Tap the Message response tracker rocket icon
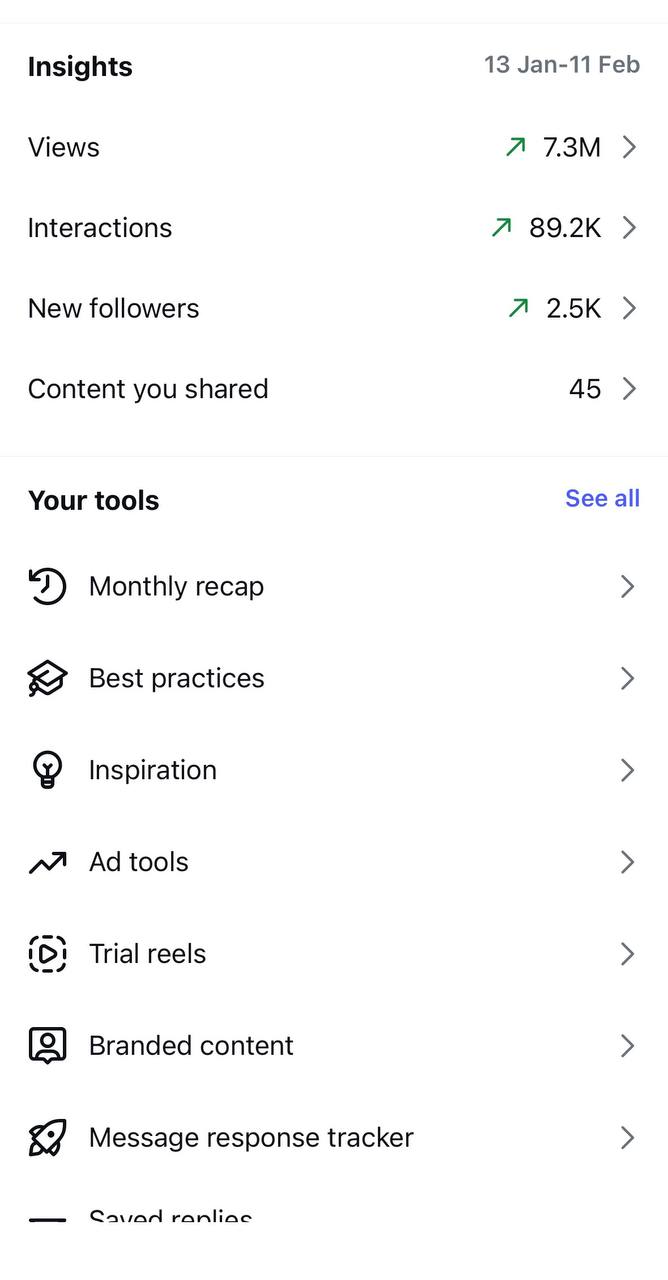 [x=47, y=1138]
